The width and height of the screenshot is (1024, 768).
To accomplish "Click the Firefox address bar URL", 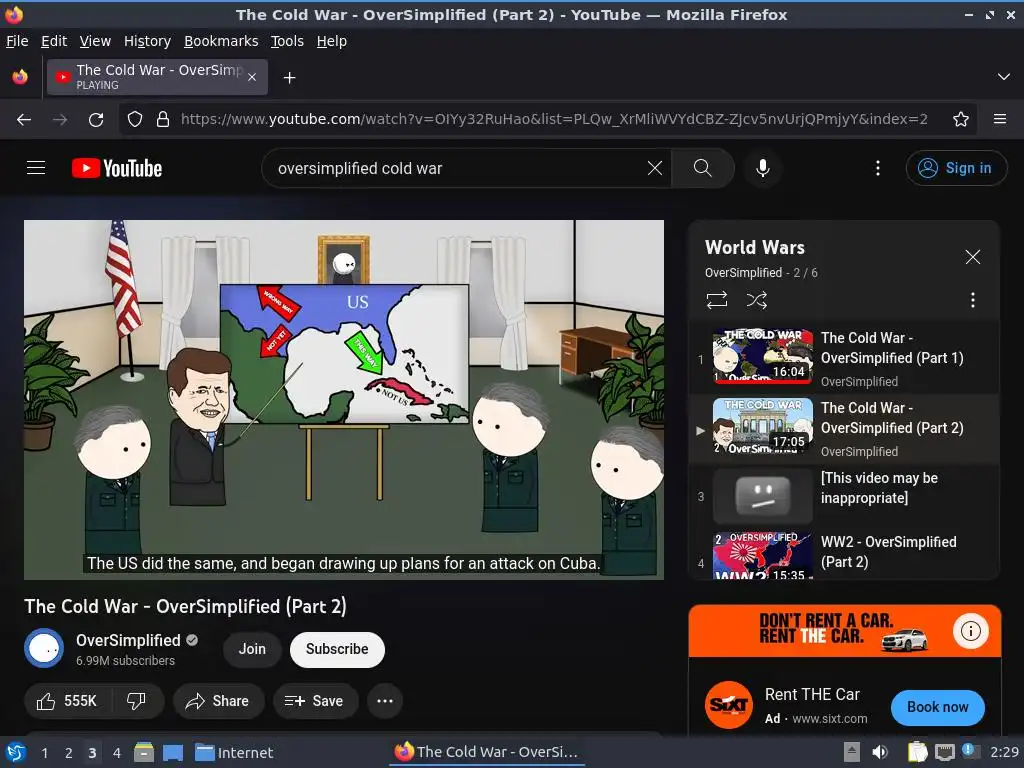I will click(x=554, y=119).
